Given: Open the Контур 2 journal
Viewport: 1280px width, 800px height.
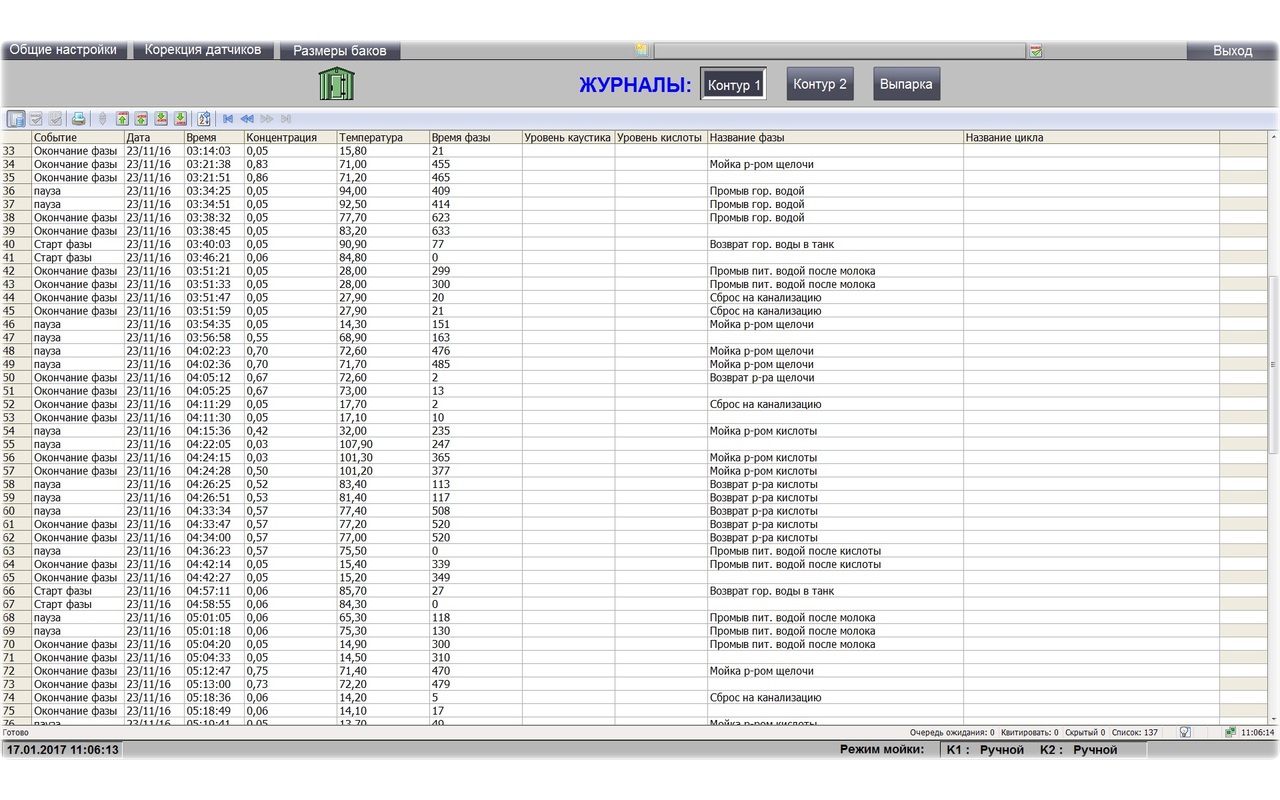Looking at the screenshot, I should point(820,84).
